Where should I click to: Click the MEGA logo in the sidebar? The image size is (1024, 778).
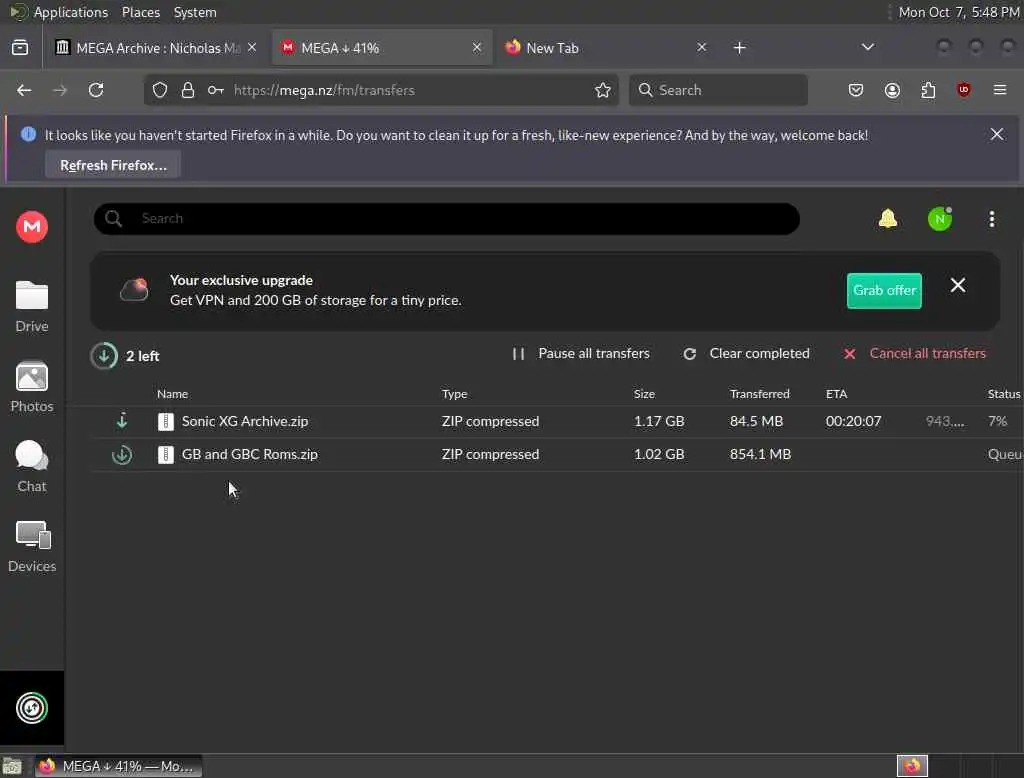(31, 227)
